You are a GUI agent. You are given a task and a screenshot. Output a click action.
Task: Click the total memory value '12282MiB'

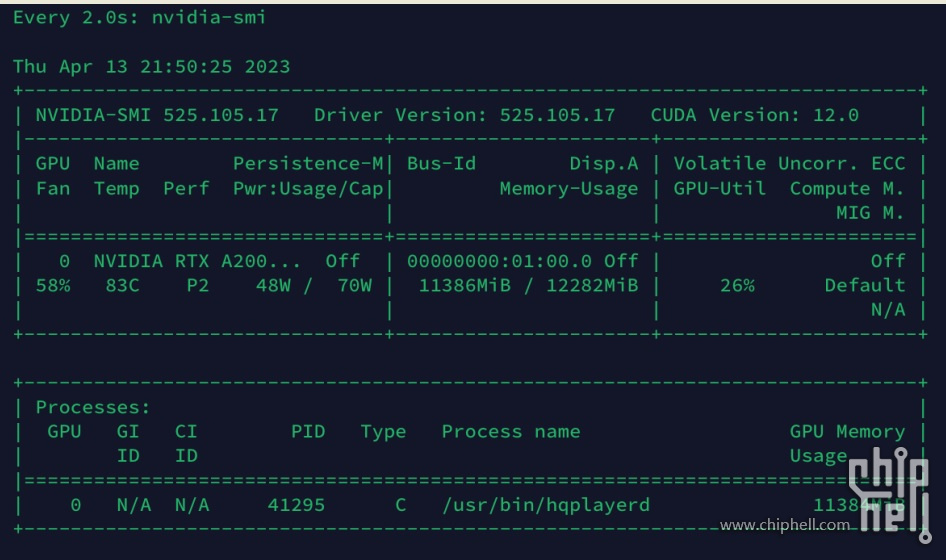click(592, 285)
